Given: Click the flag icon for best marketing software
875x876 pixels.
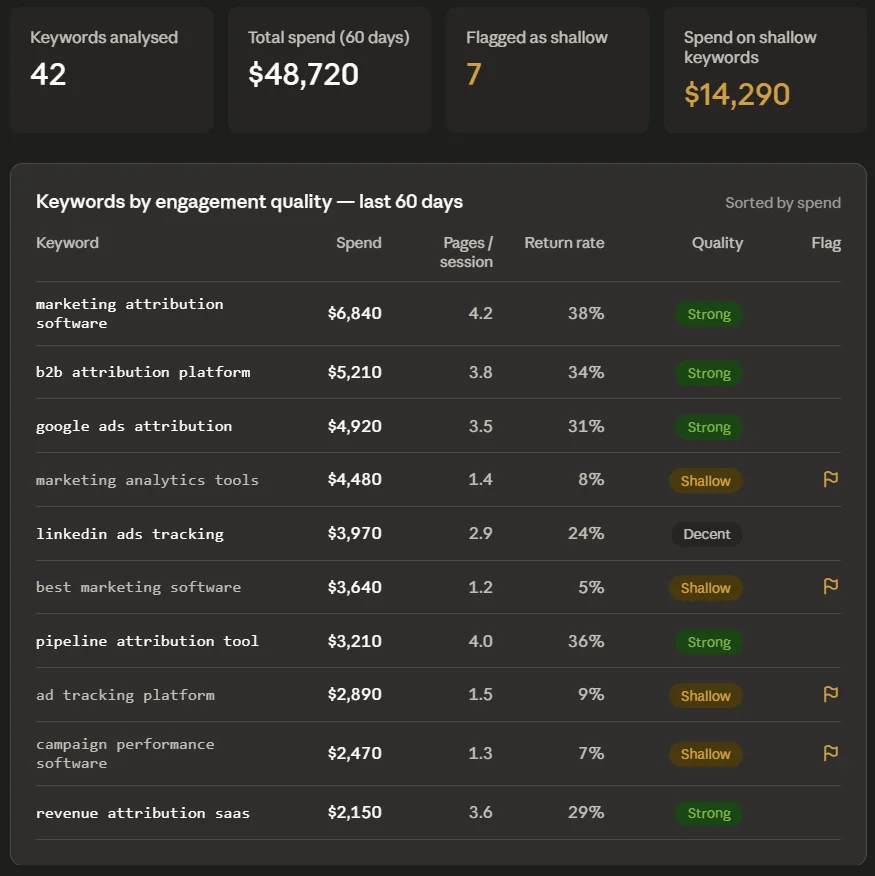Looking at the screenshot, I should coord(830,586).
